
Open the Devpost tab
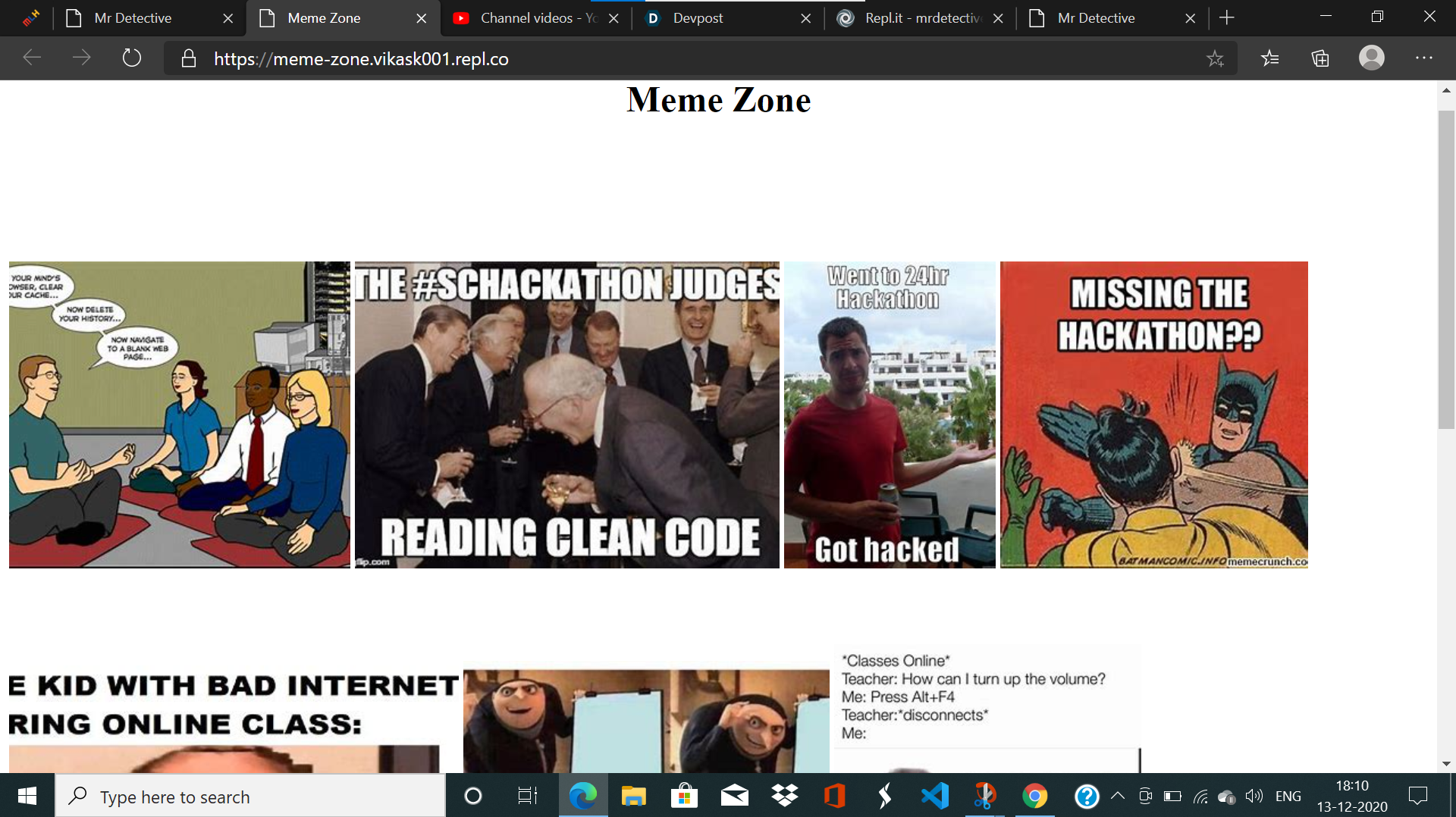click(728, 18)
